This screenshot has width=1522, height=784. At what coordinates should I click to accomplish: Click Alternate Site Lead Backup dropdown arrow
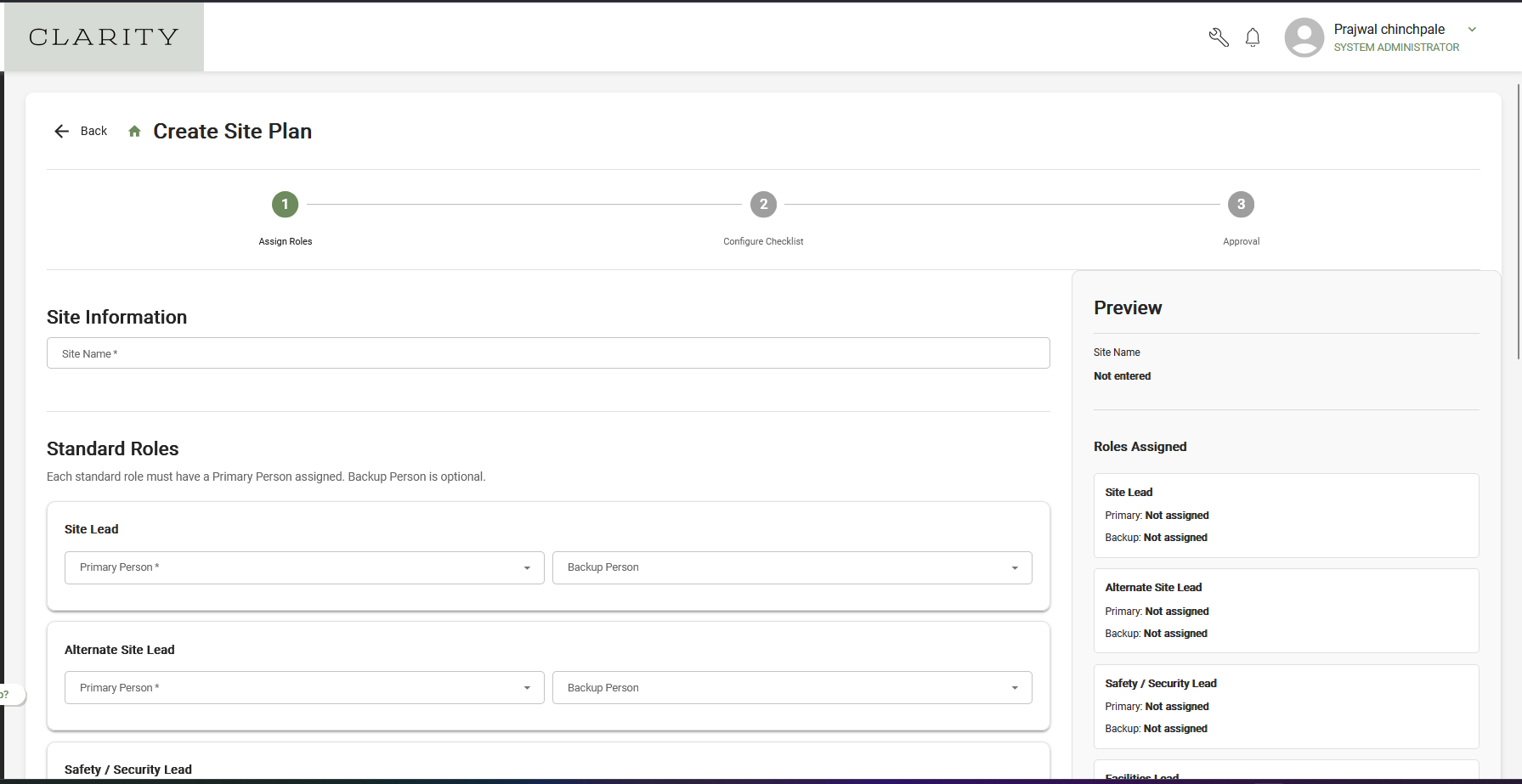(x=1015, y=688)
